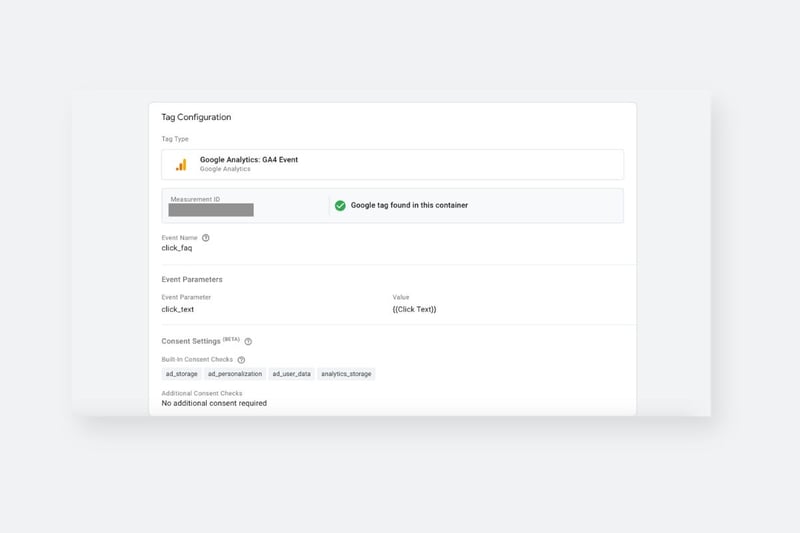
Task: Click No additional consent required text
Action: tap(214, 403)
